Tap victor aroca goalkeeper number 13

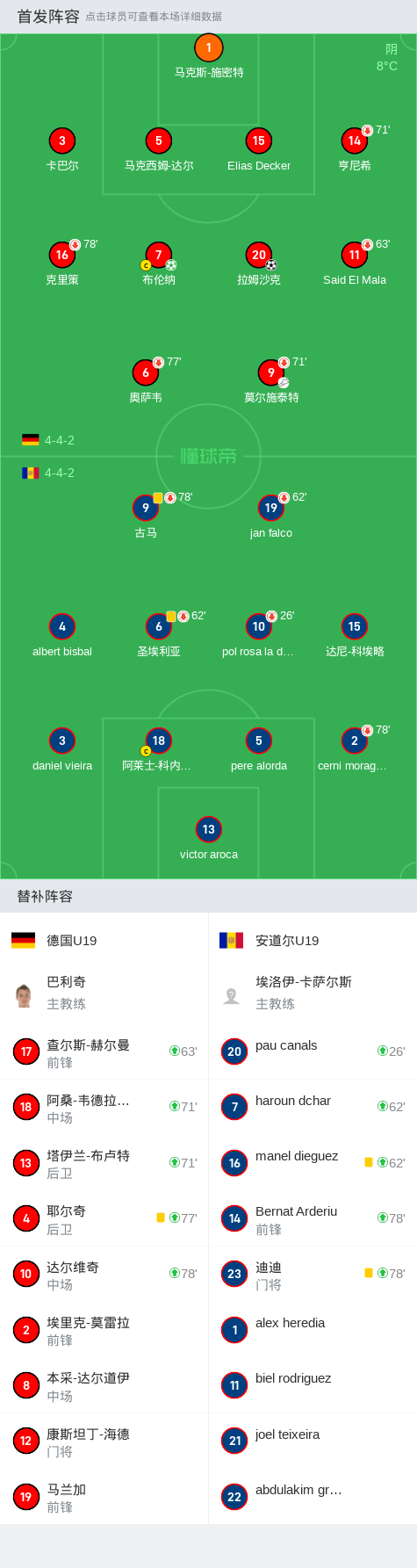(208, 829)
